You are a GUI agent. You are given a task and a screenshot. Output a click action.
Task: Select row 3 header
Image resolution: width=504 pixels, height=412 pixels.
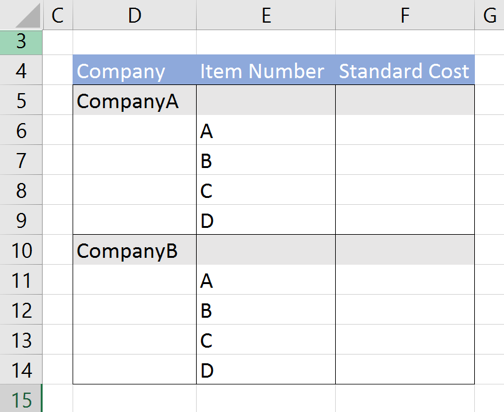pos(21,42)
